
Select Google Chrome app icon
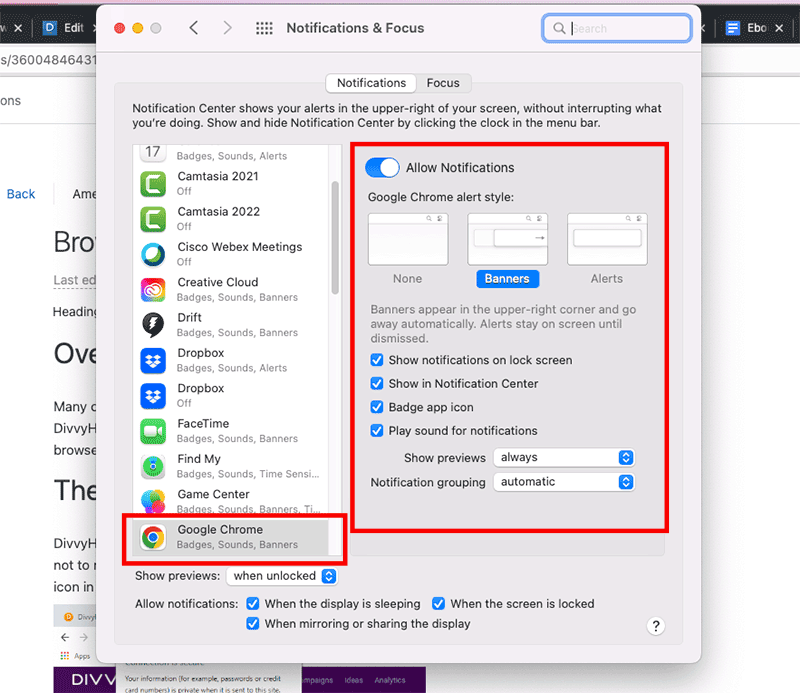click(153, 537)
